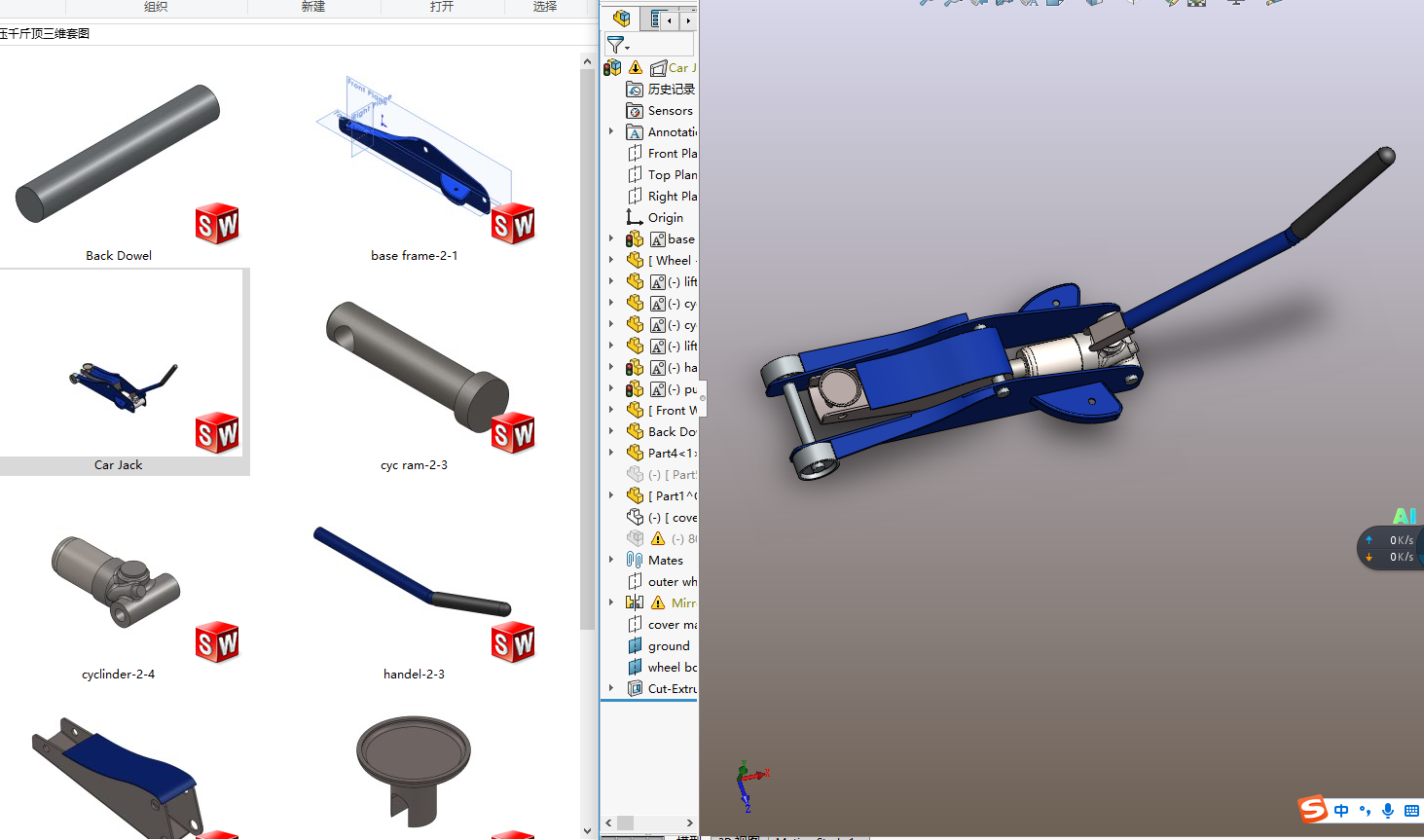Expand the Annotations node

[611, 131]
